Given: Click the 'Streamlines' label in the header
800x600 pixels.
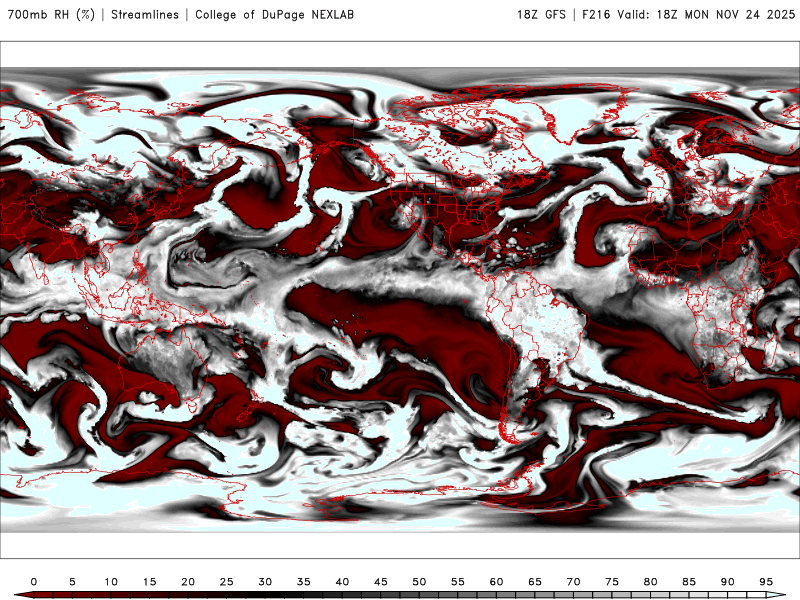Looking at the screenshot, I should pyautogui.click(x=145, y=15).
